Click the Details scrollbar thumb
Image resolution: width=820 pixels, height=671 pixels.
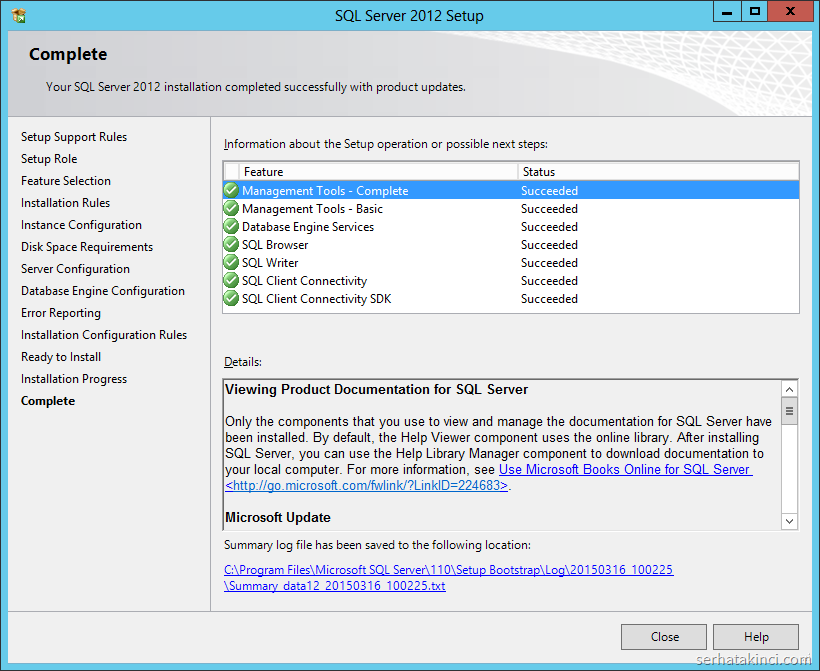(x=789, y=411)
